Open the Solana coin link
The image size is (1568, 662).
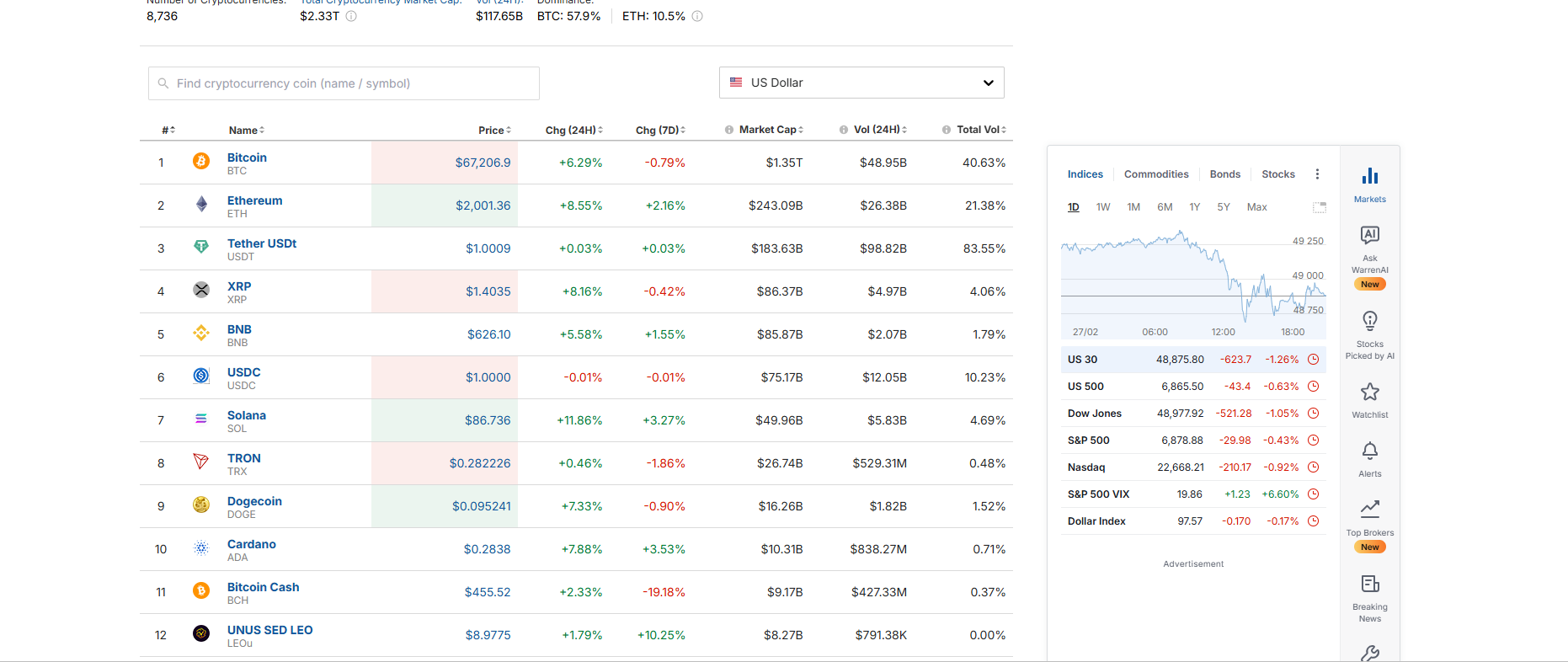tap(246, 415)
